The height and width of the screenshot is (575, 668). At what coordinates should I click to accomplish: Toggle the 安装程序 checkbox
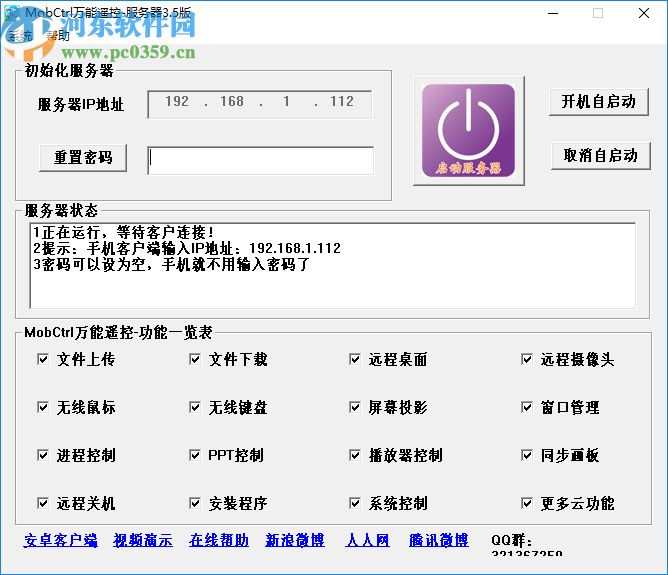click(195, 503)
